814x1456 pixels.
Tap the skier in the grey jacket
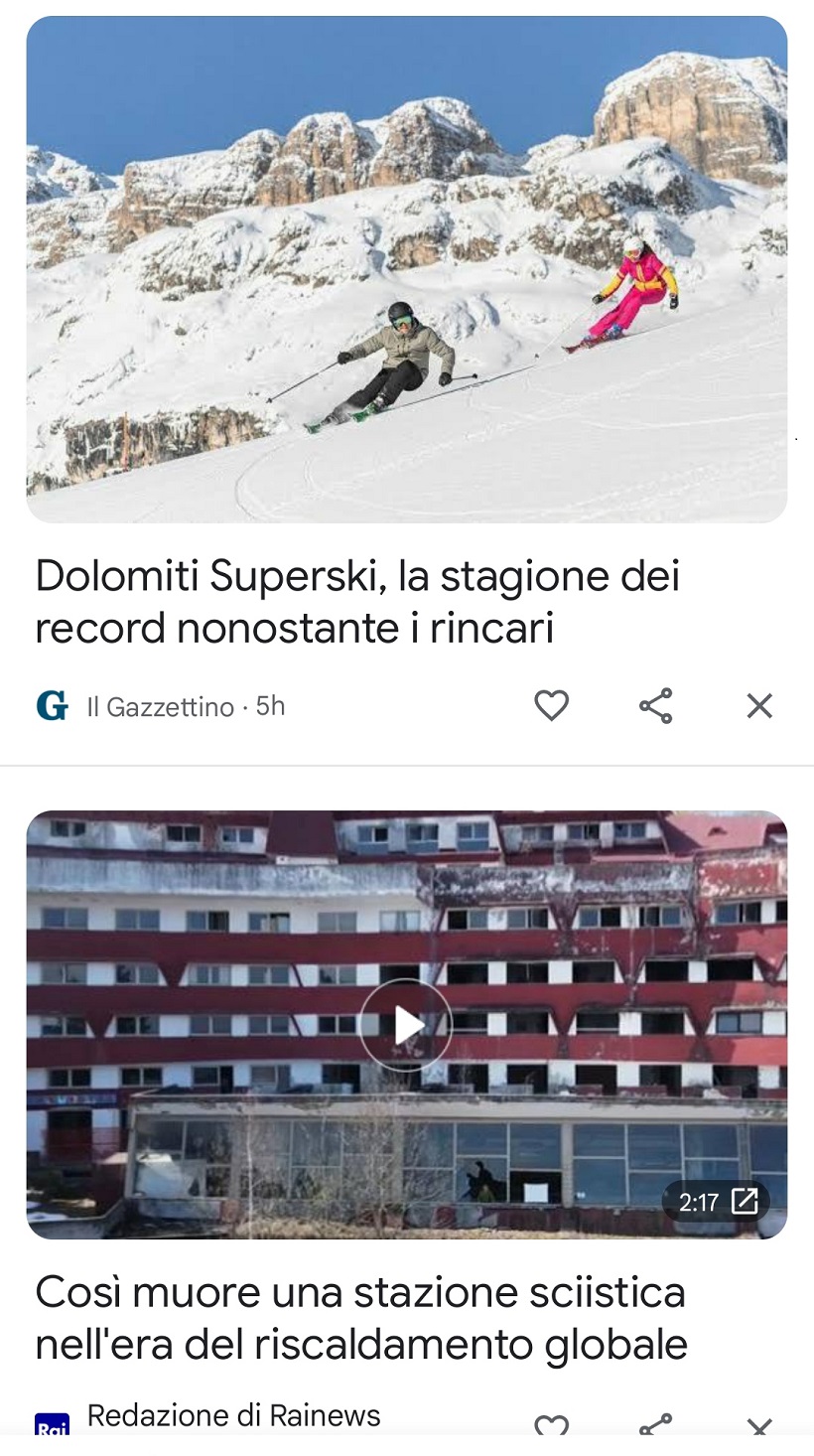[392, 367]
